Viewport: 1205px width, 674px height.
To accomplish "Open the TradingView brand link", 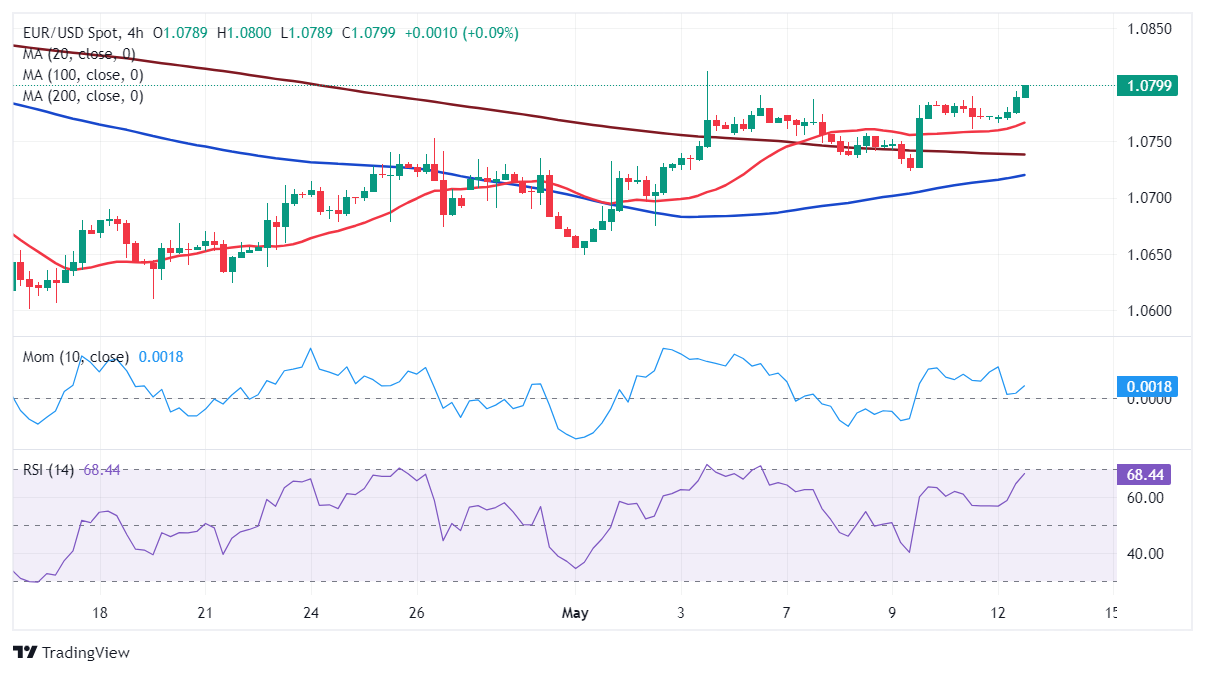I will pos(71,653).
